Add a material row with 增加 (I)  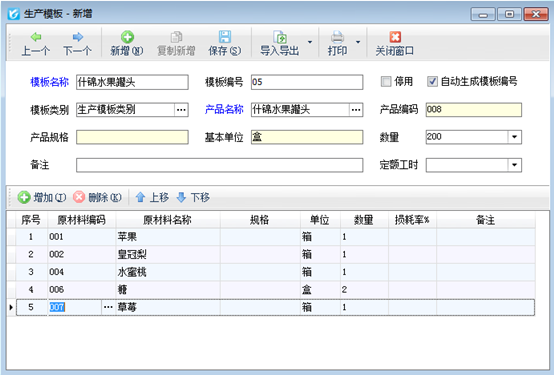(x=24, y=197)
